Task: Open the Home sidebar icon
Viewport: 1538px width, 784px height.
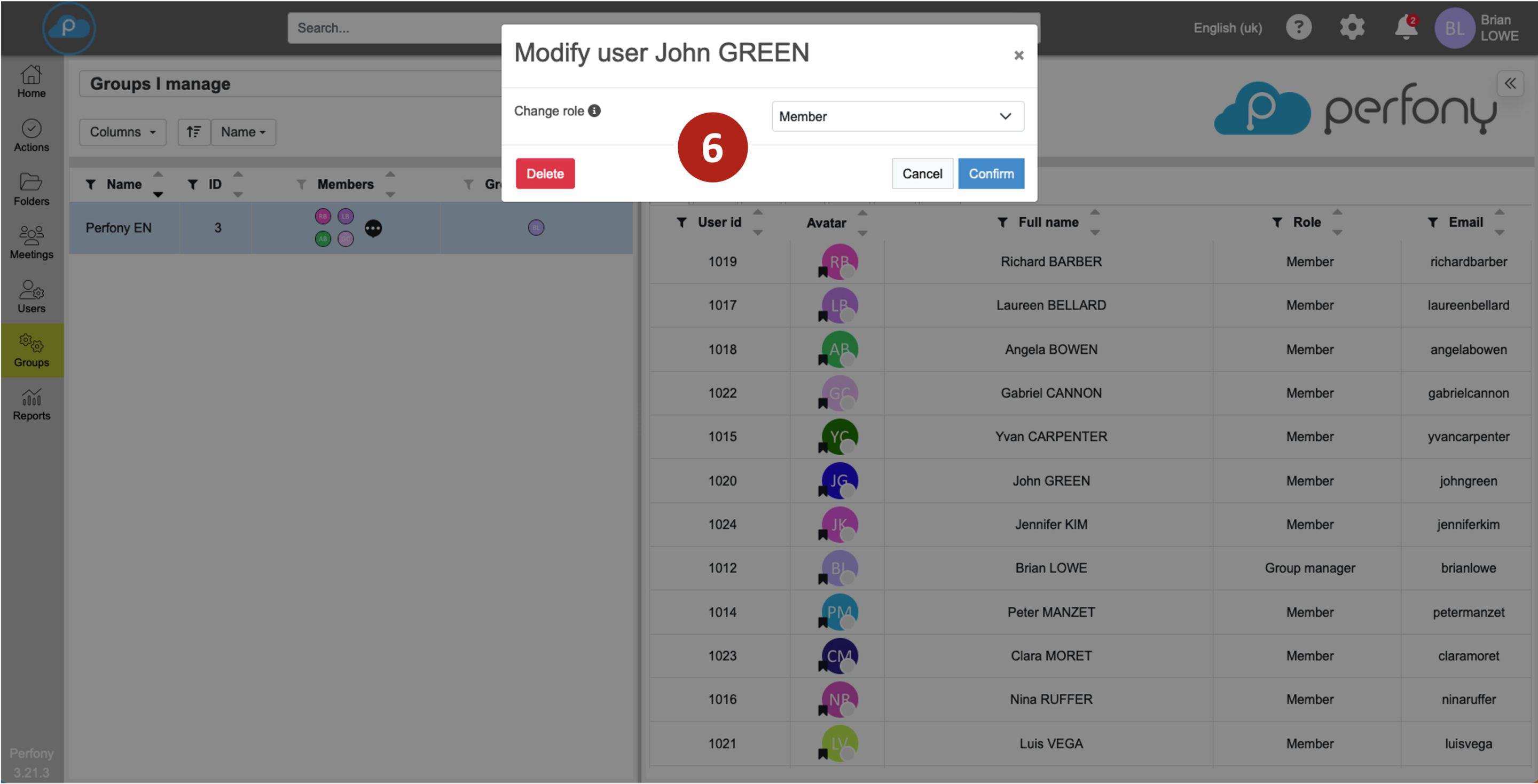Action: pyautogui.click(x=31, y=81)
